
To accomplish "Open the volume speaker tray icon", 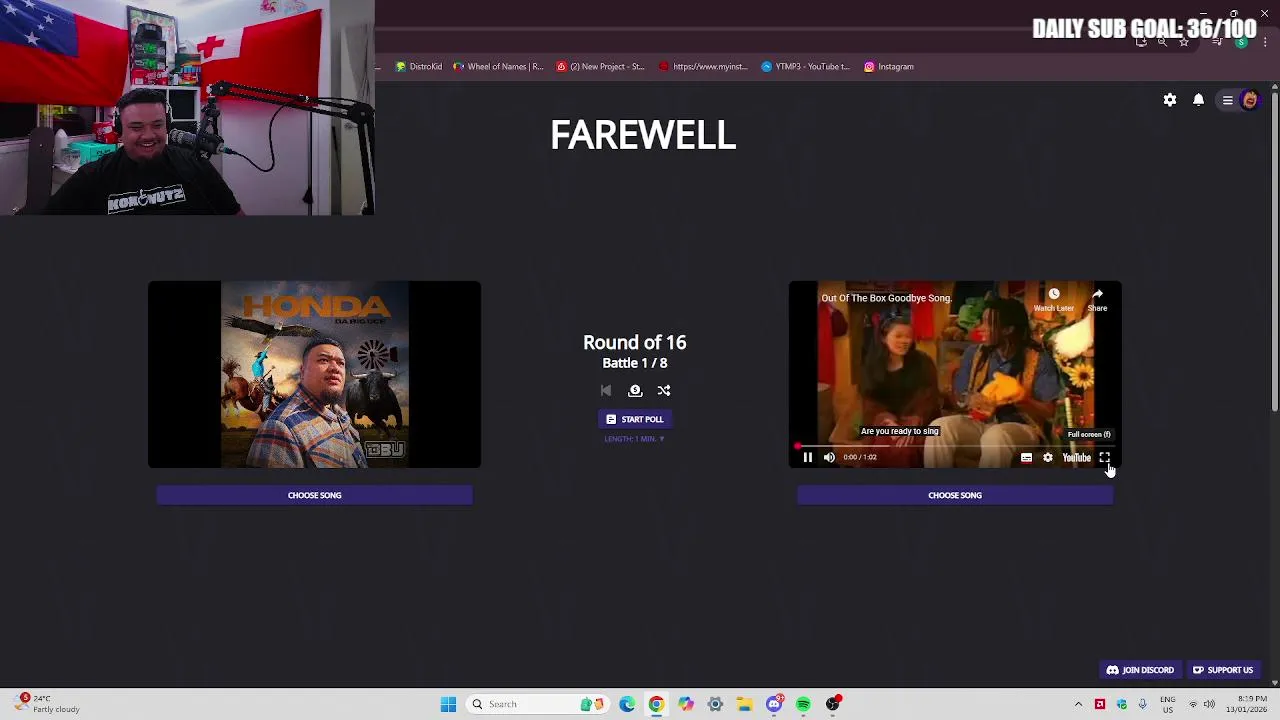I will click(x=1210, y=704).
